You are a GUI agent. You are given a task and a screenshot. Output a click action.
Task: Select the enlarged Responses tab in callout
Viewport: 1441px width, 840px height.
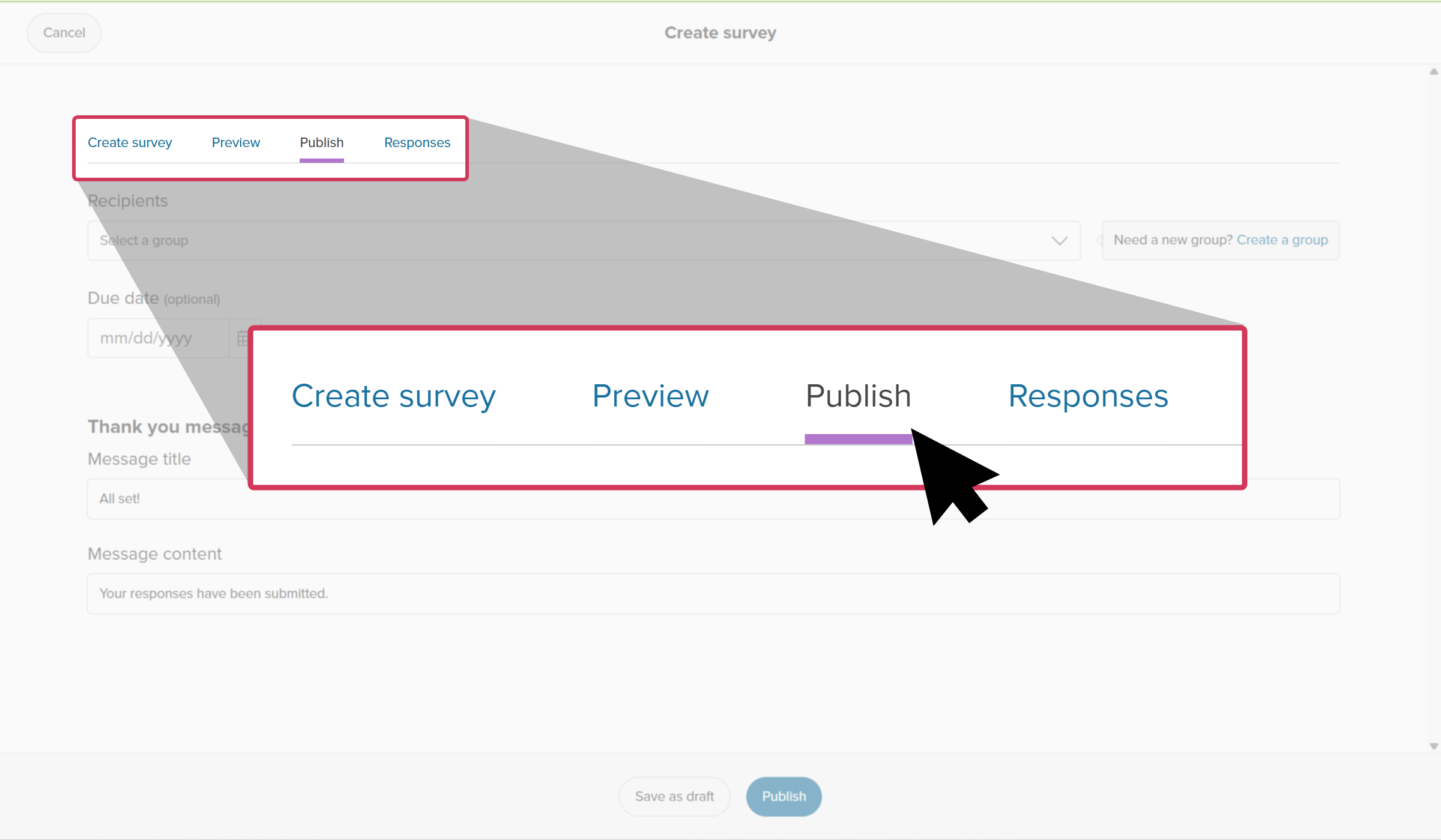click(x=1088, y=396)
